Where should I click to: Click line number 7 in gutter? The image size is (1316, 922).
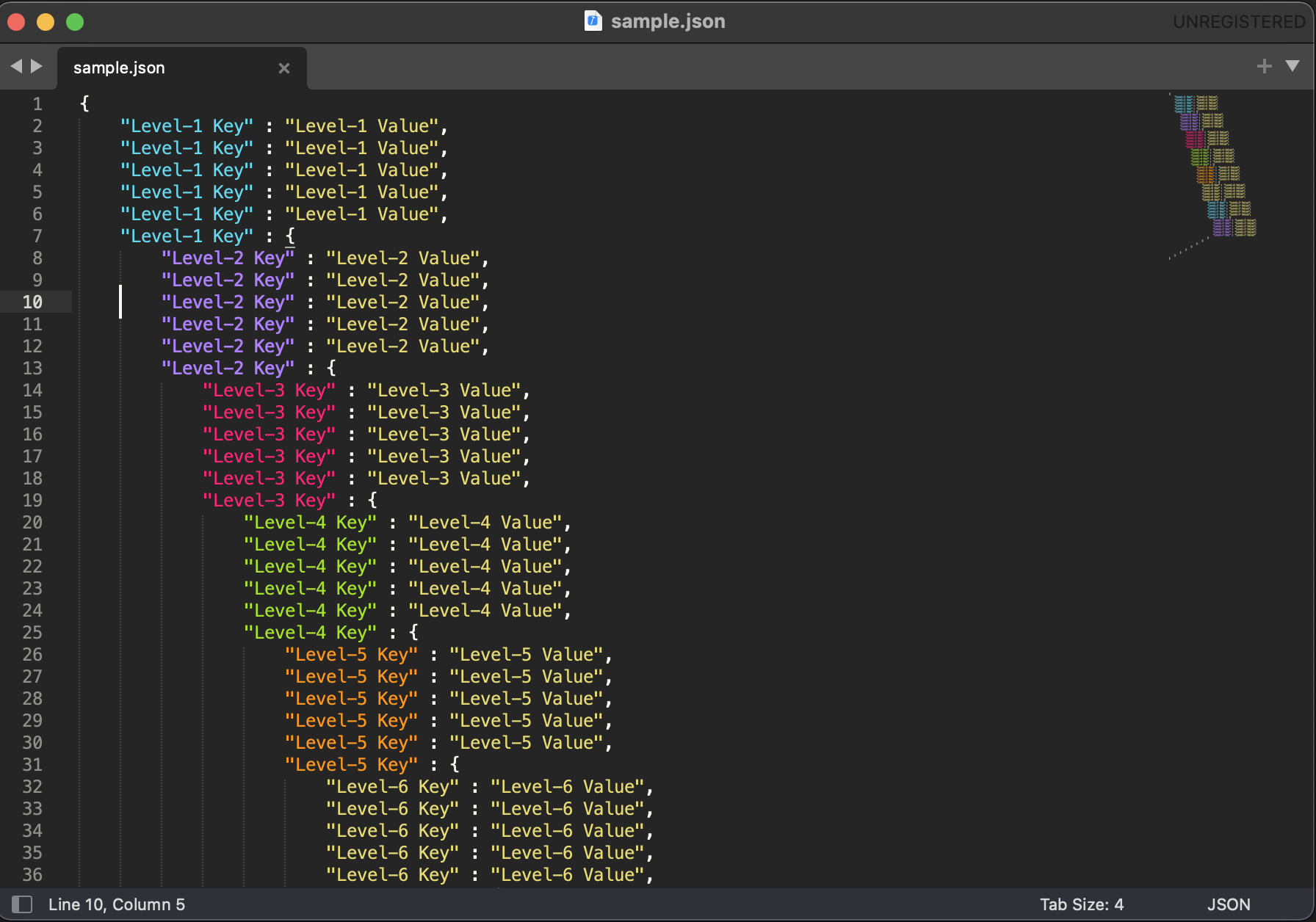click(37, 236)
